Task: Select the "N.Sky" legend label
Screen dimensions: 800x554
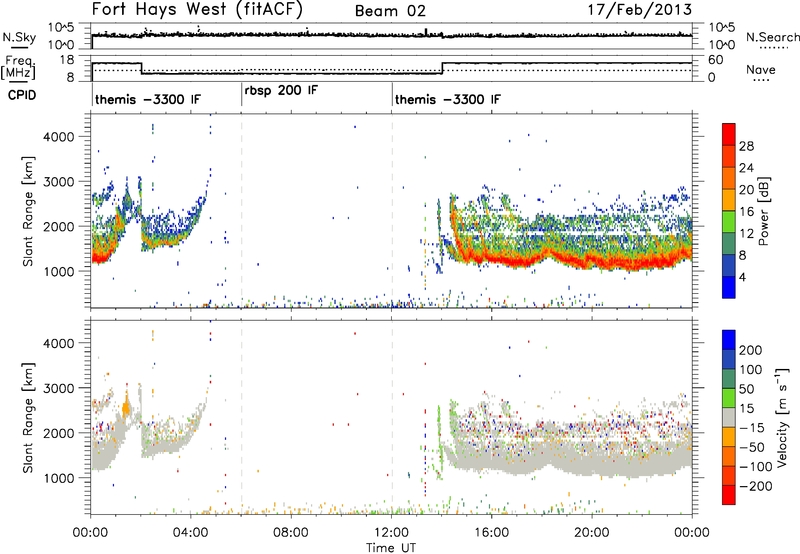Action: (19, 37)
